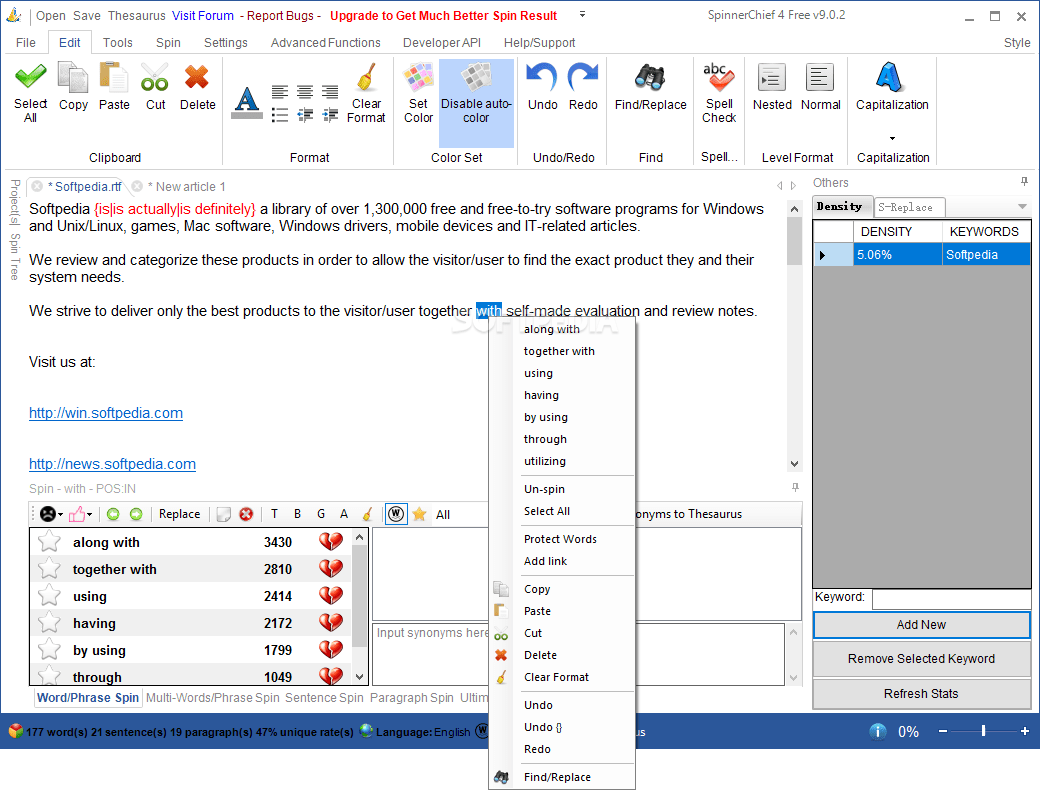The height and width of the screenshot is (790, 1040).
Task: Click the Visit Forum link
Action: [x=203, y=15]
